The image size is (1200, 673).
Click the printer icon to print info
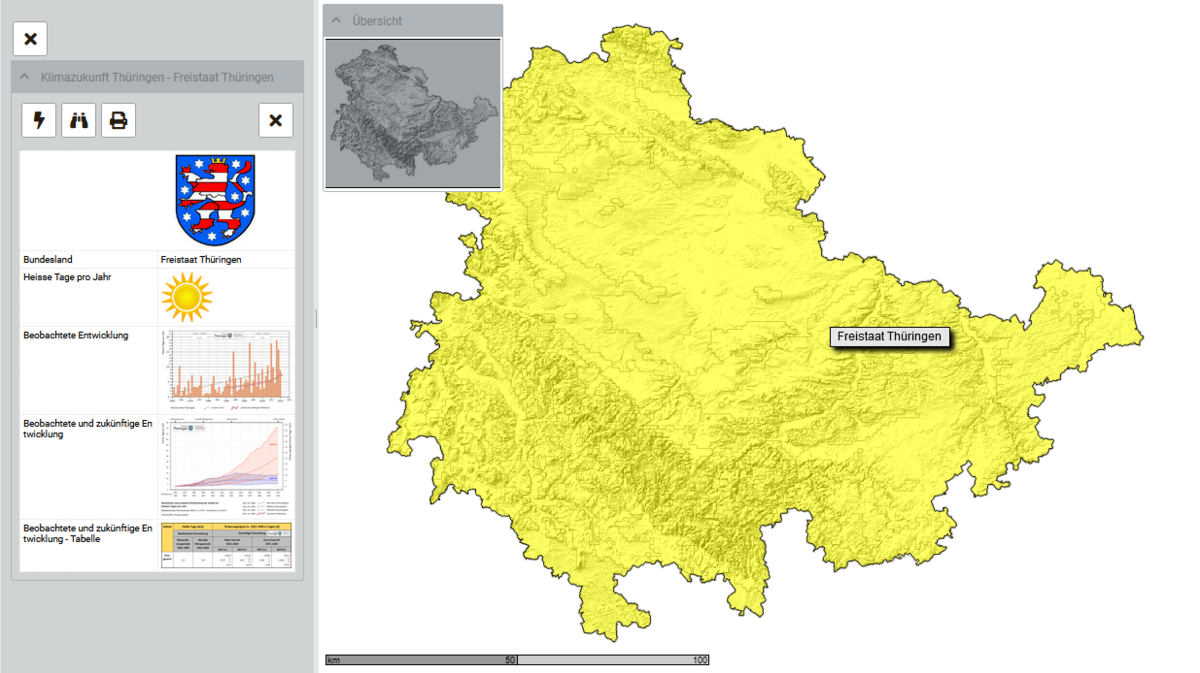[118, 120]
